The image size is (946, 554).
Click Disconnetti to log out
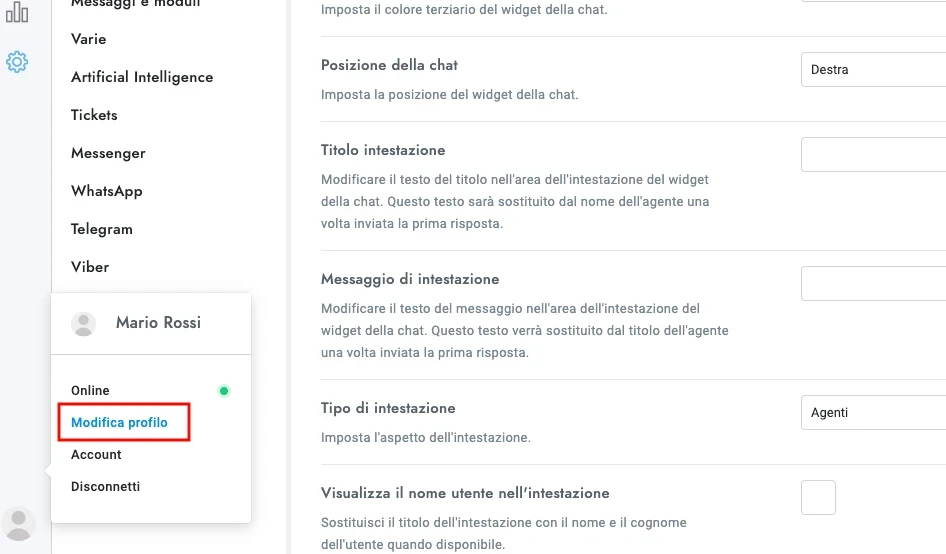105,487
